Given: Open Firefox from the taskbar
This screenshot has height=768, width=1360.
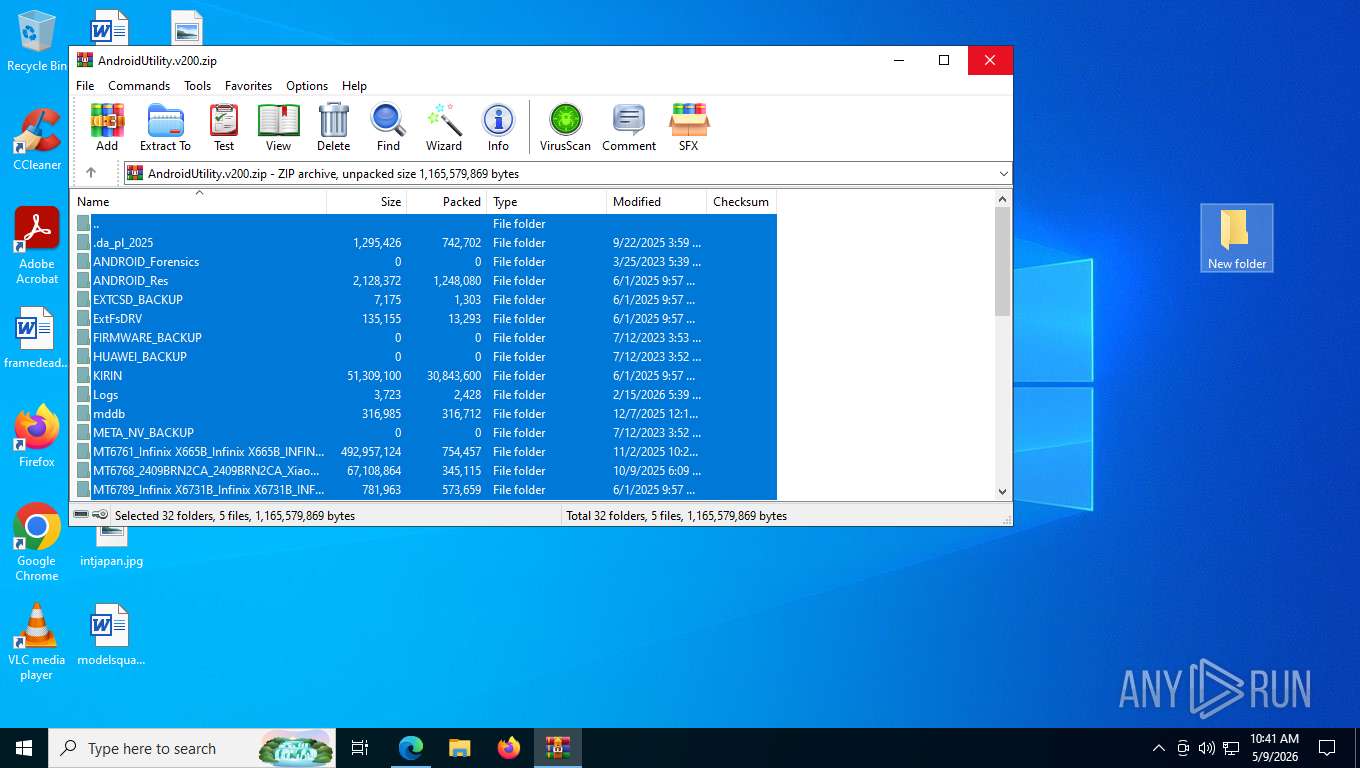Looking at the screenshot, I should point(509,748).
